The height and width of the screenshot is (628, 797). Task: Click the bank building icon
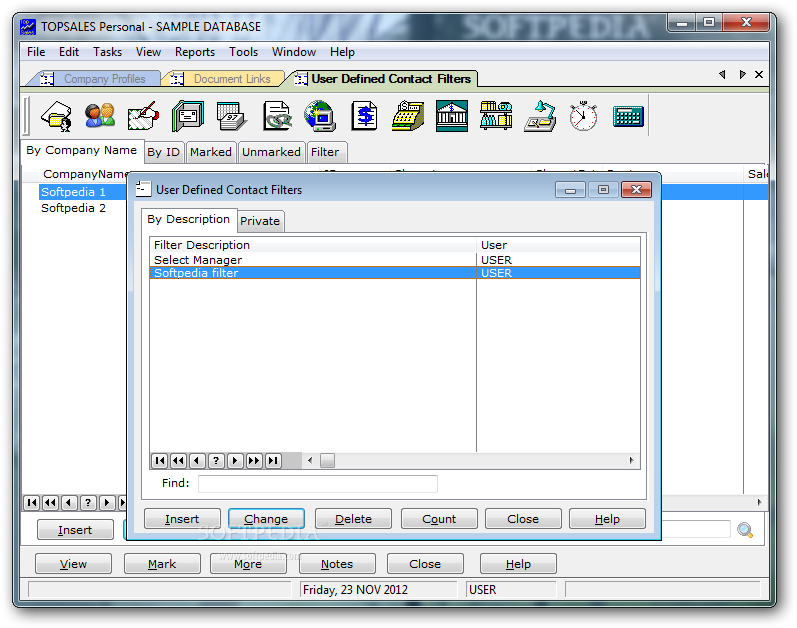(452, 116)
